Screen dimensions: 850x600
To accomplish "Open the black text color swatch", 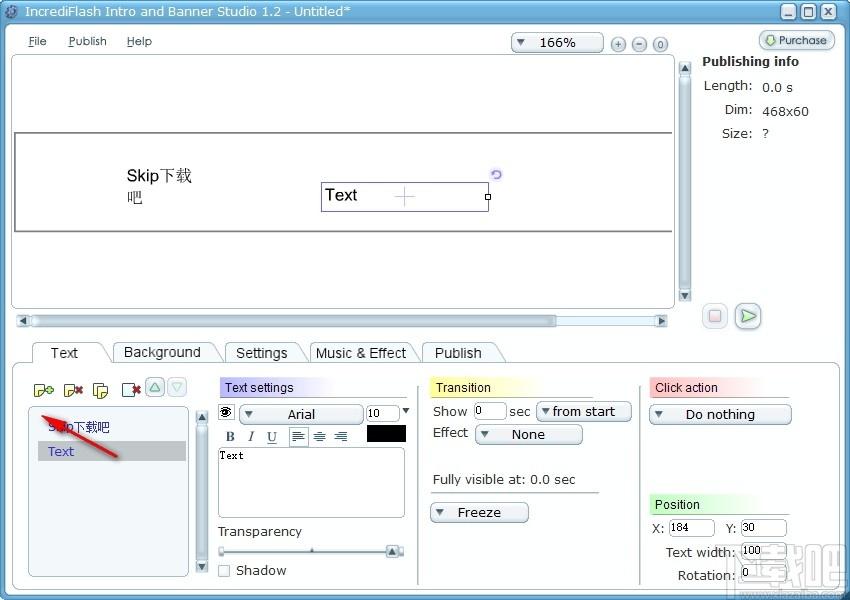I will click(x=386, y=434).
